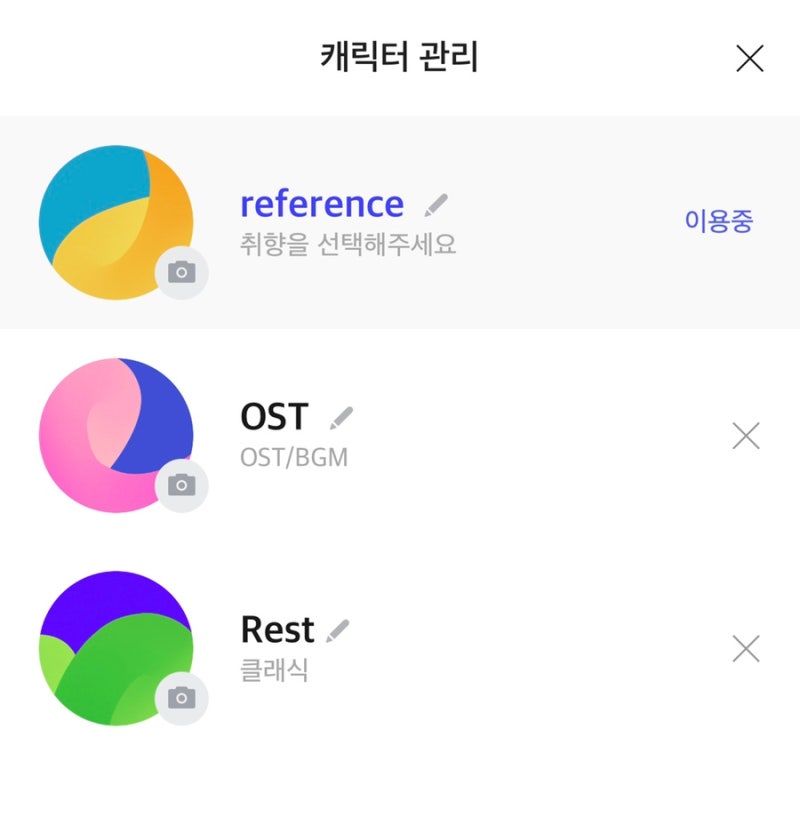Image resolution: width=800 pixels, height=818 pixels.
Task: Choose the OST character name
Action: (274, 416)
